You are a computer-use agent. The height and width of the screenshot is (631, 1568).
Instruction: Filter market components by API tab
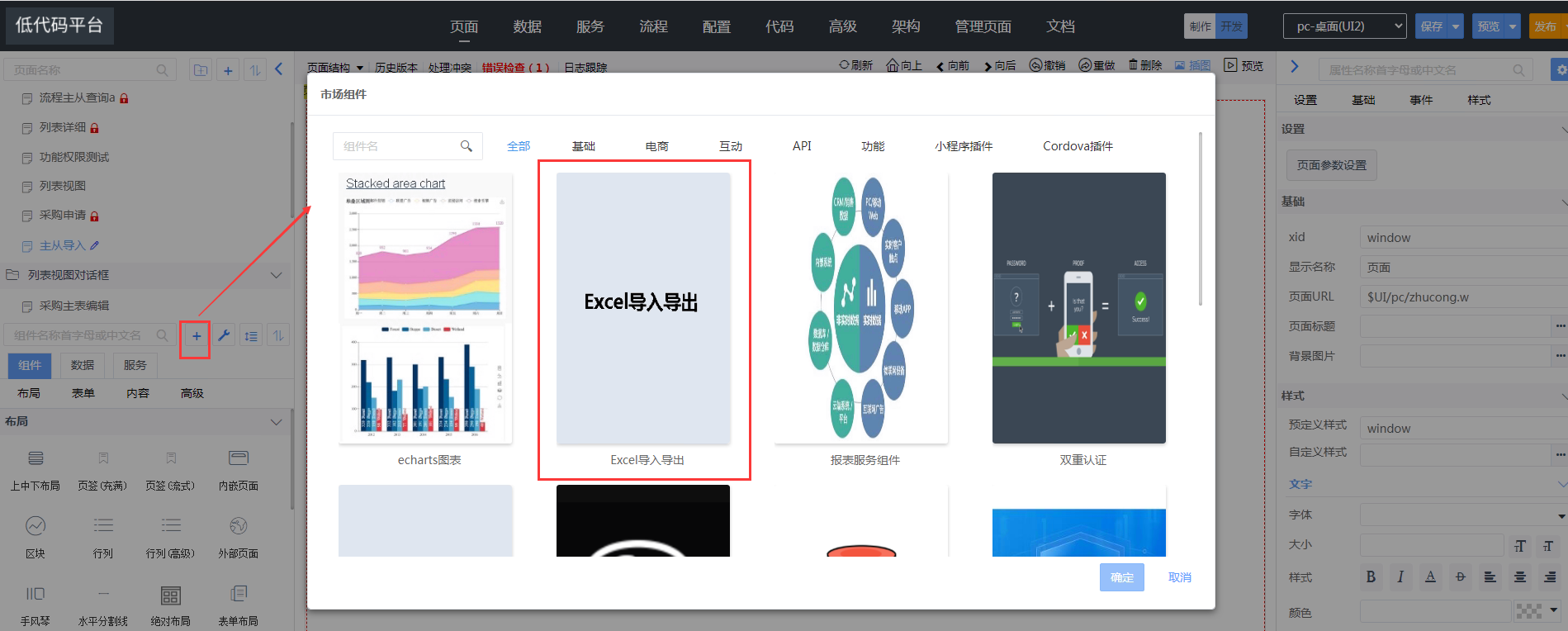802,146
